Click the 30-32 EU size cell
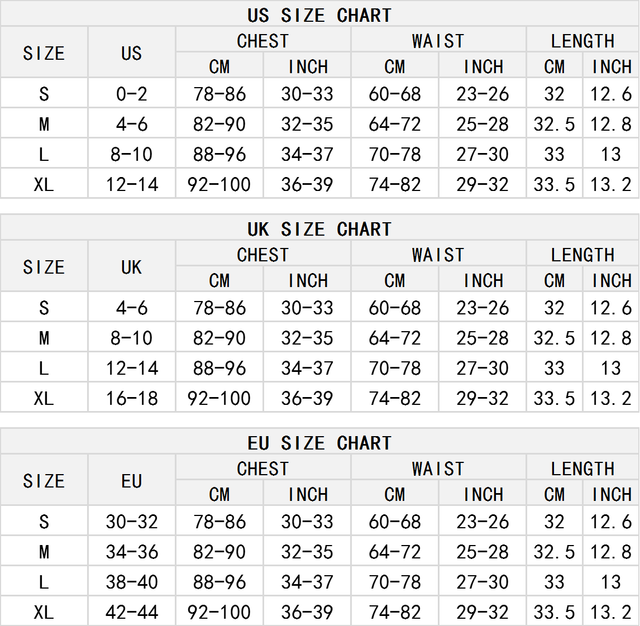Screen dimensions: 640x626 132,522
